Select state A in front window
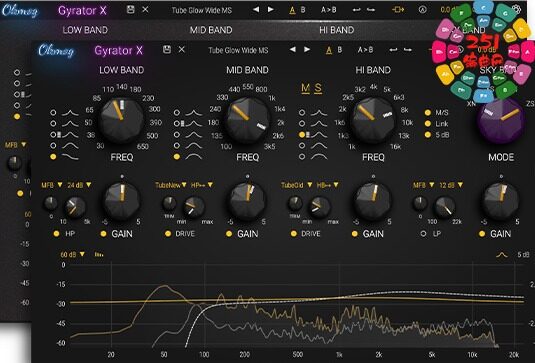Screen dimensions: 535x363 coord(329,50)
